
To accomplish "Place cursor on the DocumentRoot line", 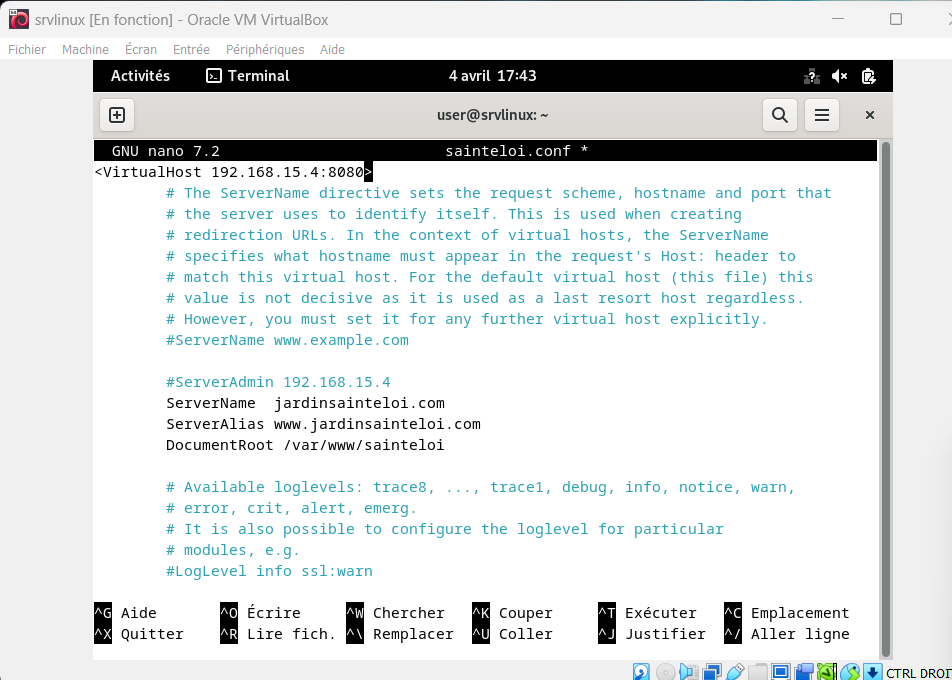I will pos(305,445).
